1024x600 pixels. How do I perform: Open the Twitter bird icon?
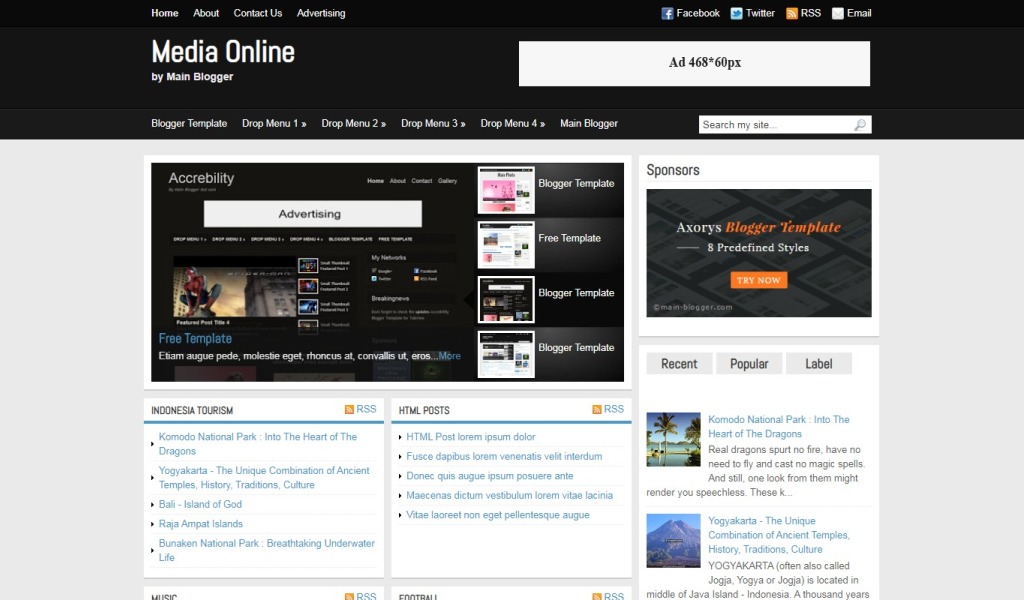point(736,14)
